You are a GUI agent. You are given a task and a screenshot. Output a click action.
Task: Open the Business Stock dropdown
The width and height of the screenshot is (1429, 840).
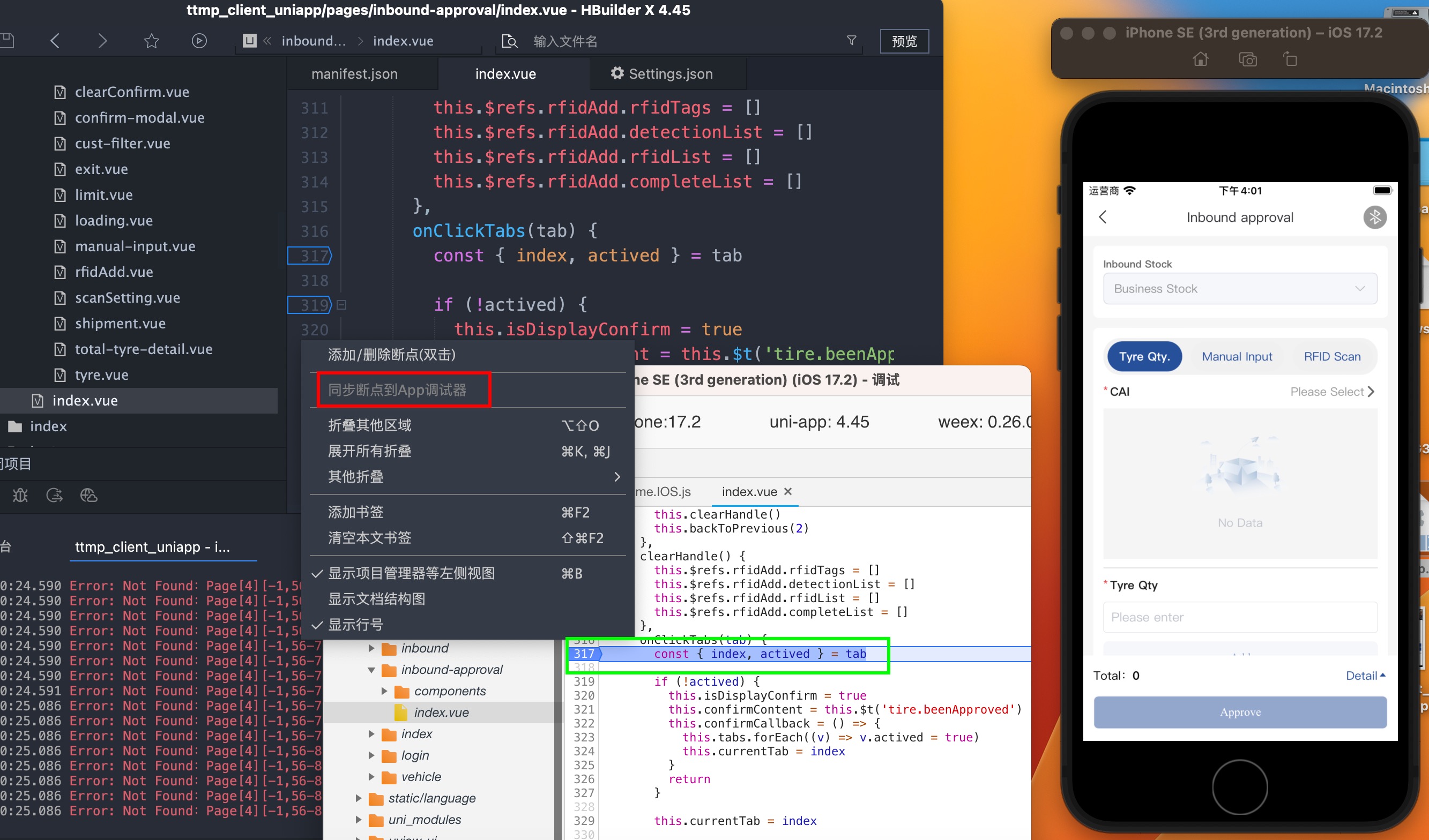[1240, 289]
